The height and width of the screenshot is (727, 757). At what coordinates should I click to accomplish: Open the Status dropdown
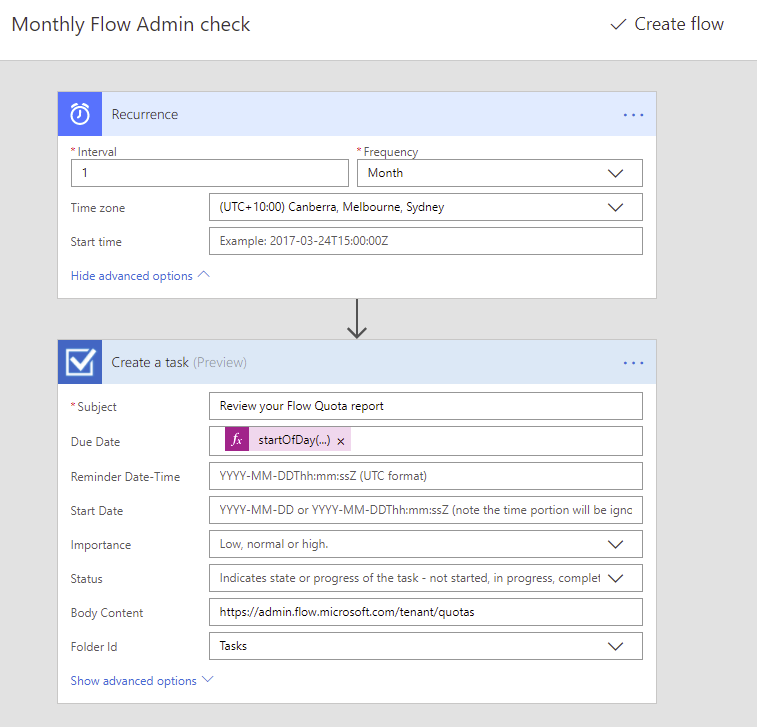425,579
